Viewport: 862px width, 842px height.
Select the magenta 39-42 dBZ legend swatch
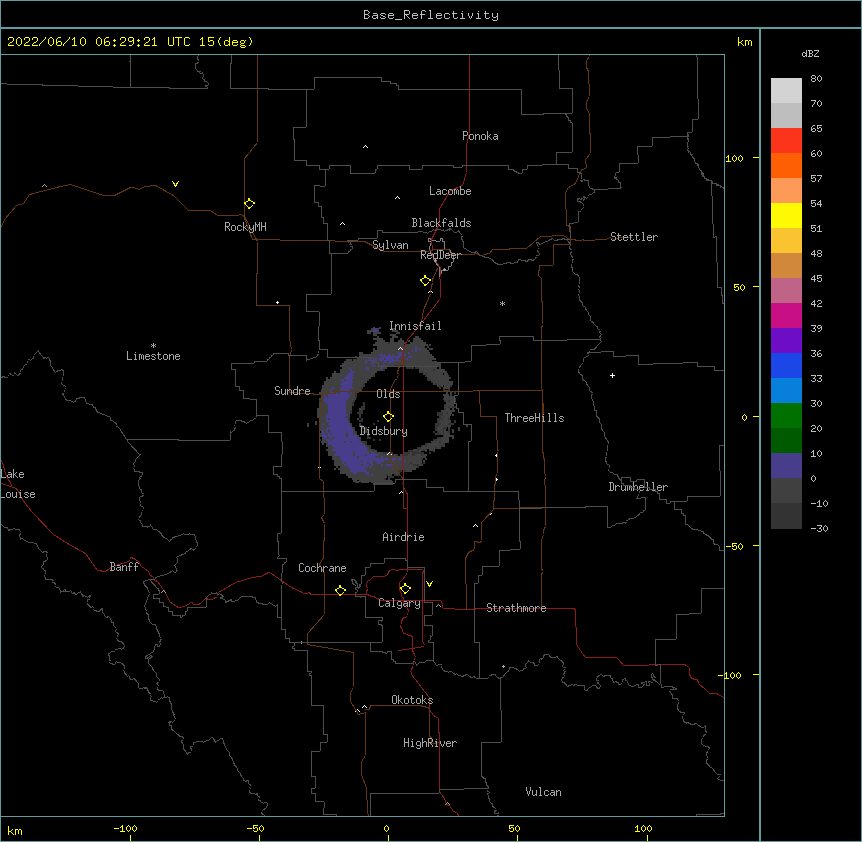pyautogui.click(x=786, y=315)
